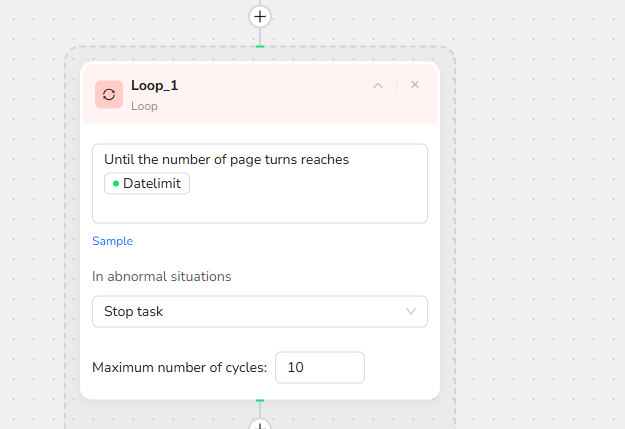Click the red Loop node icon

(109, 94)
